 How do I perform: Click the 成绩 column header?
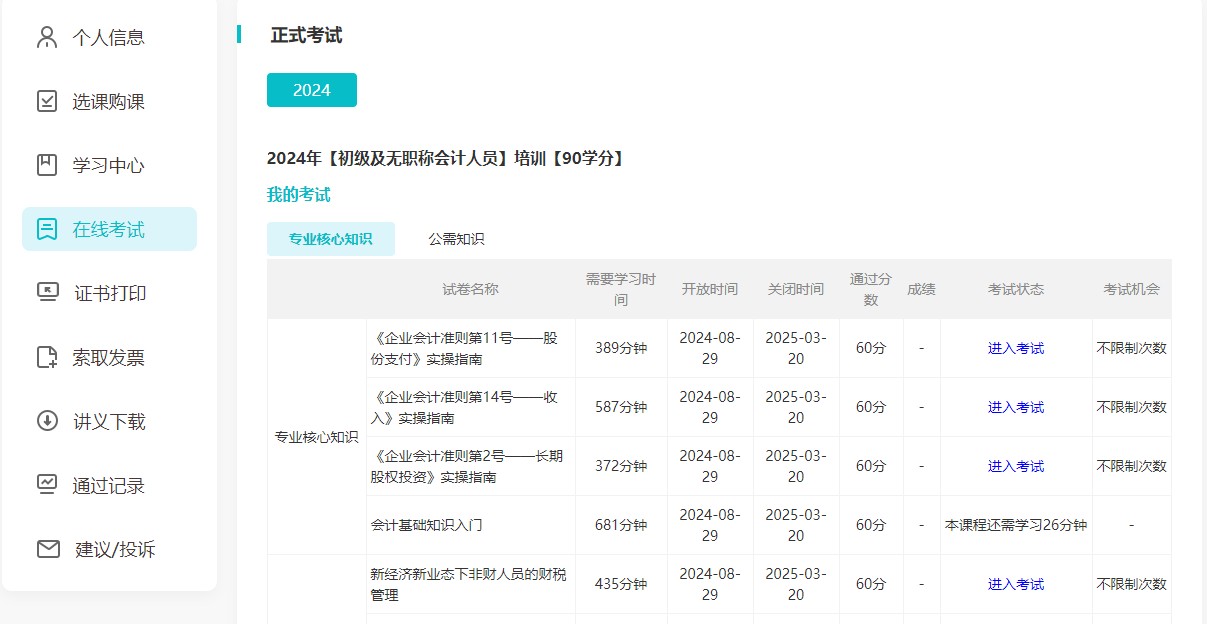click(x=921, y=289)
